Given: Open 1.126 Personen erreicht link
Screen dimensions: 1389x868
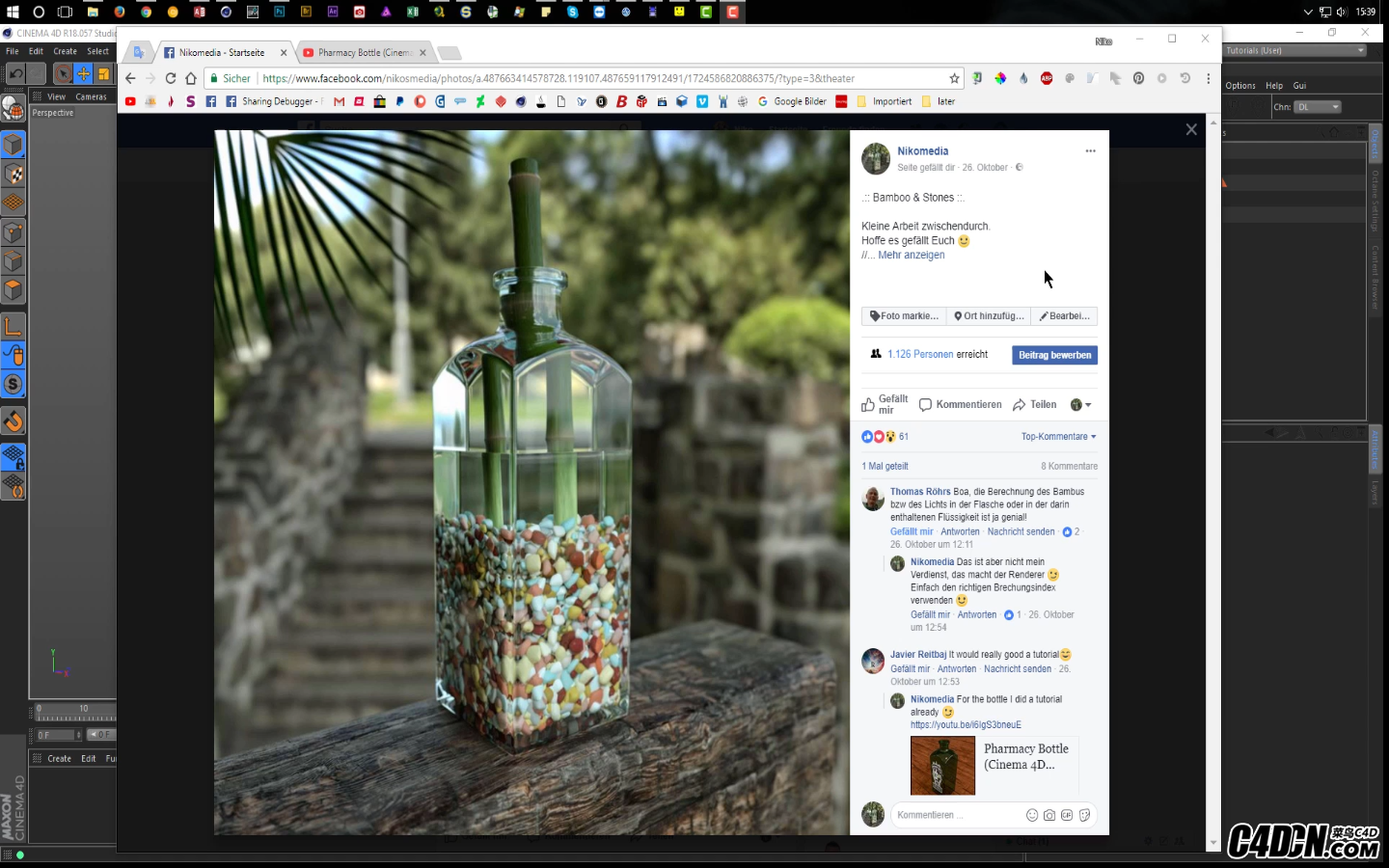Looking at the screenshot, I should tap(920, 355).
